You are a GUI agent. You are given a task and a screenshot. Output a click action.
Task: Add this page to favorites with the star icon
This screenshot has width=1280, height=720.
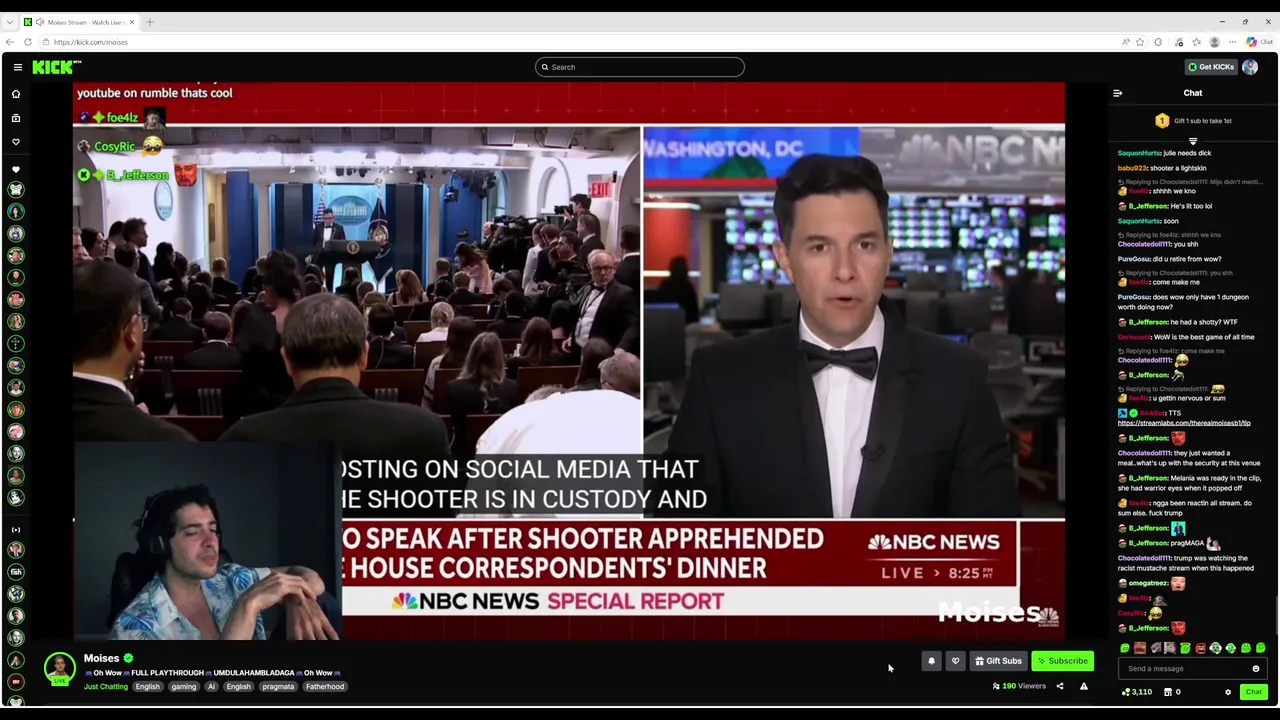(1140, 42)
